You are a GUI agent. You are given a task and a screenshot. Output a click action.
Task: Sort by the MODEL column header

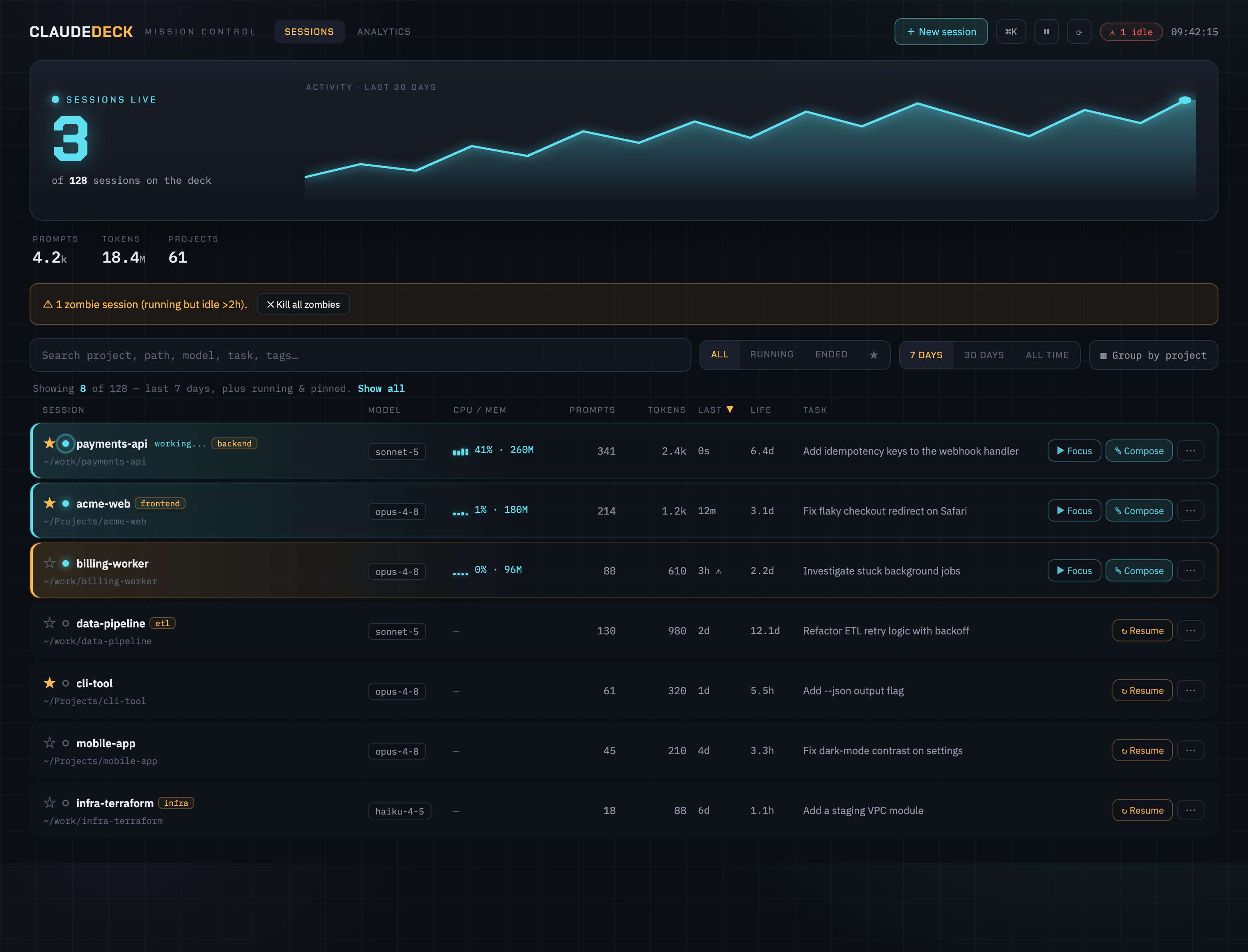click(x=384, y=410)
